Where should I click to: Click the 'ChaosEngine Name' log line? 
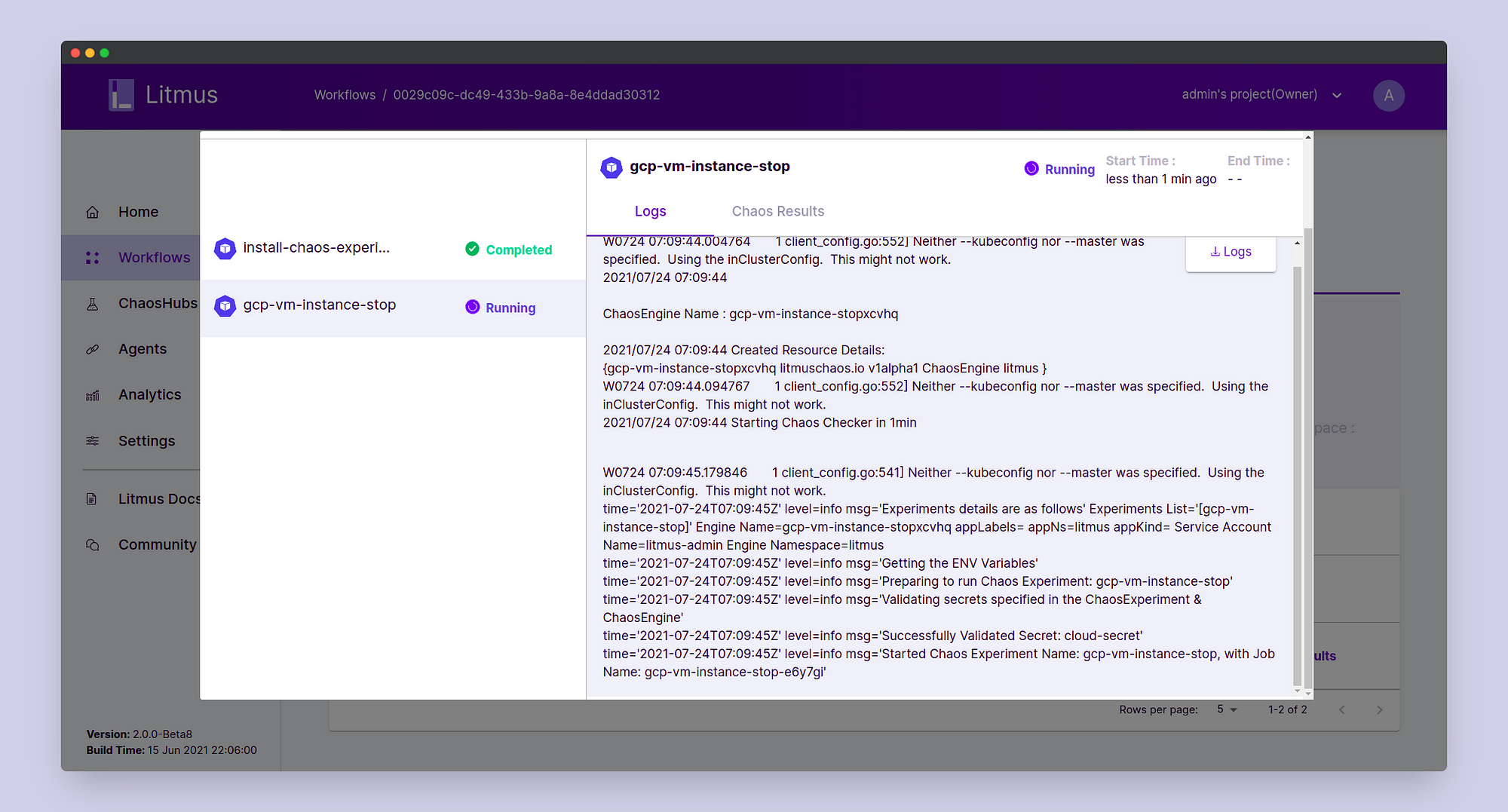click(750, 314)
